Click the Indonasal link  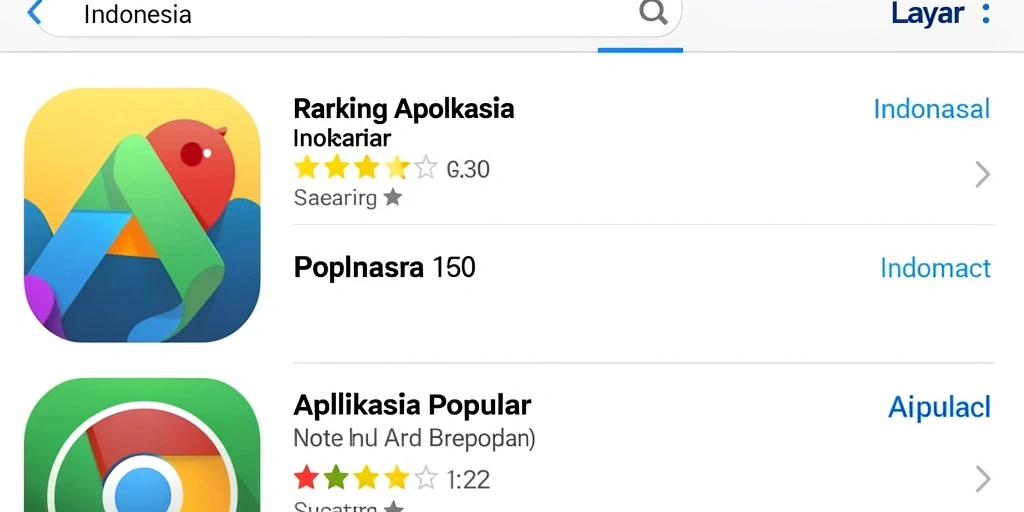932,109
